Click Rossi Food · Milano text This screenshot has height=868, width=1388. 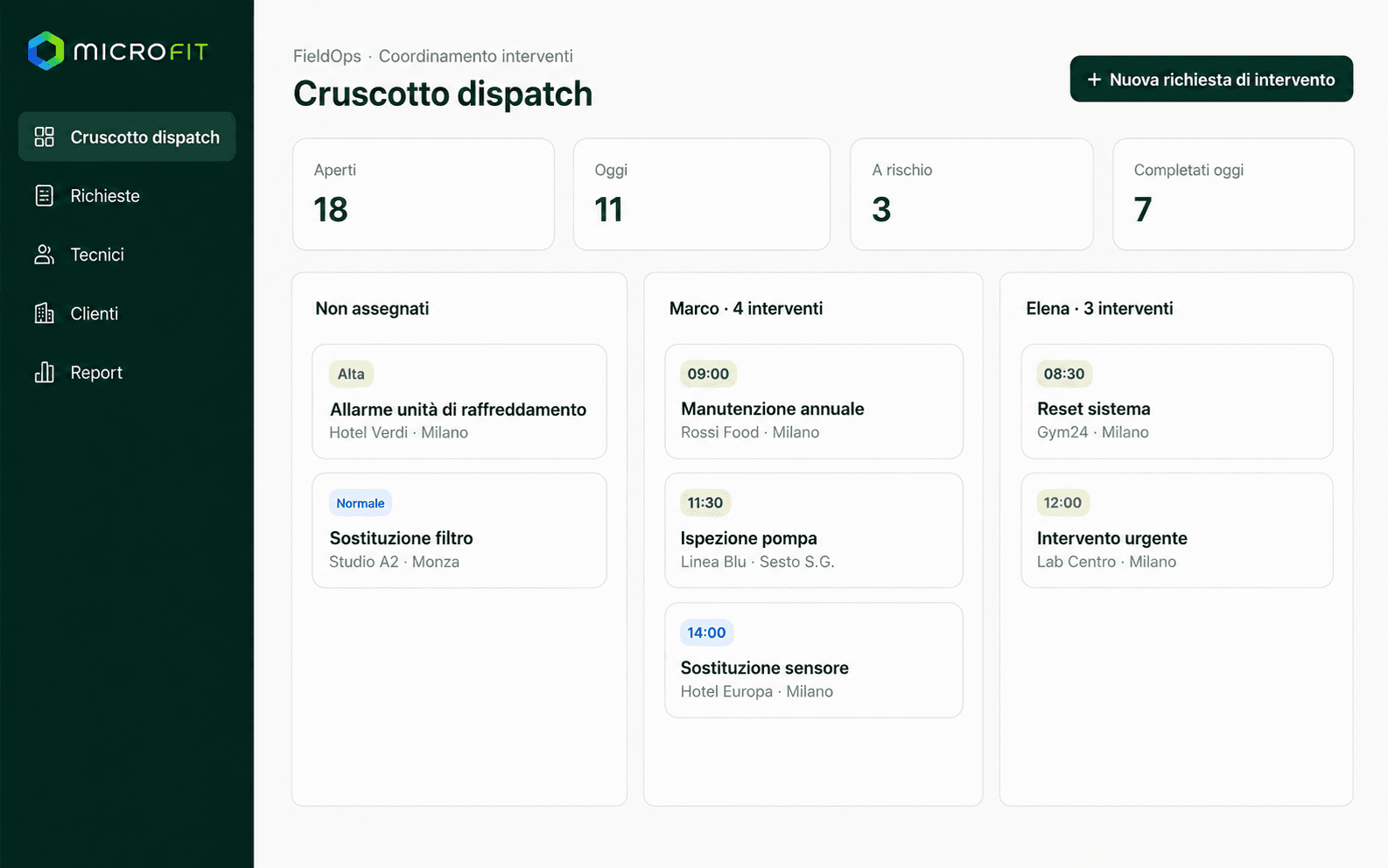750,432
